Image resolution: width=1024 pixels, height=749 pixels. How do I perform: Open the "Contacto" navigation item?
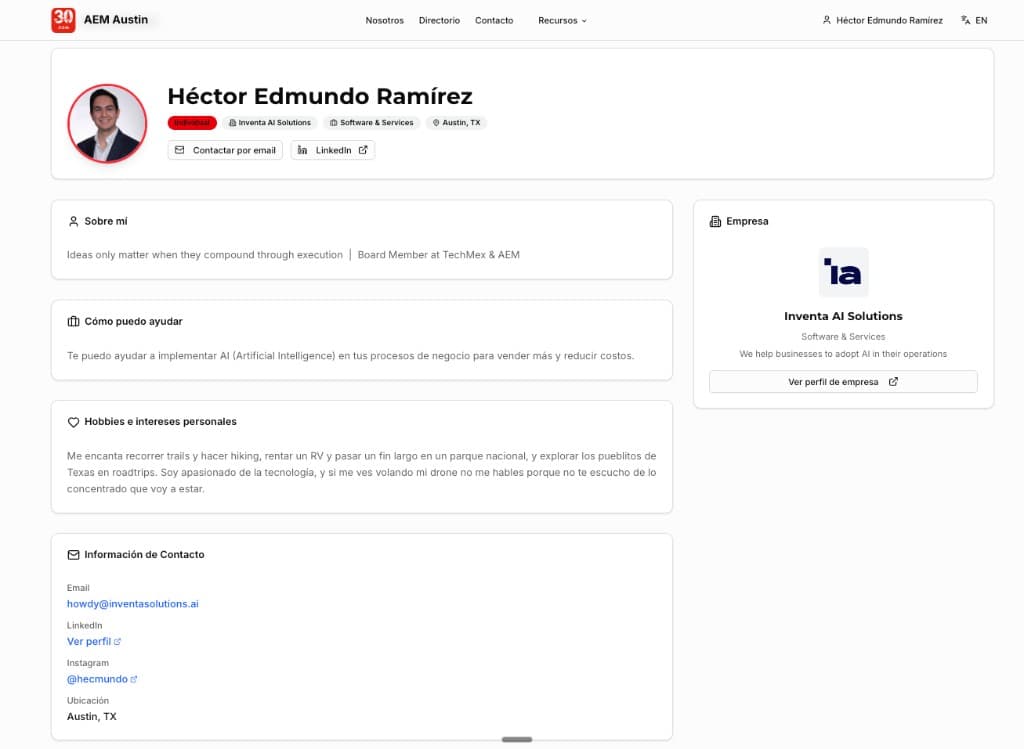click(x=494, y=19)
